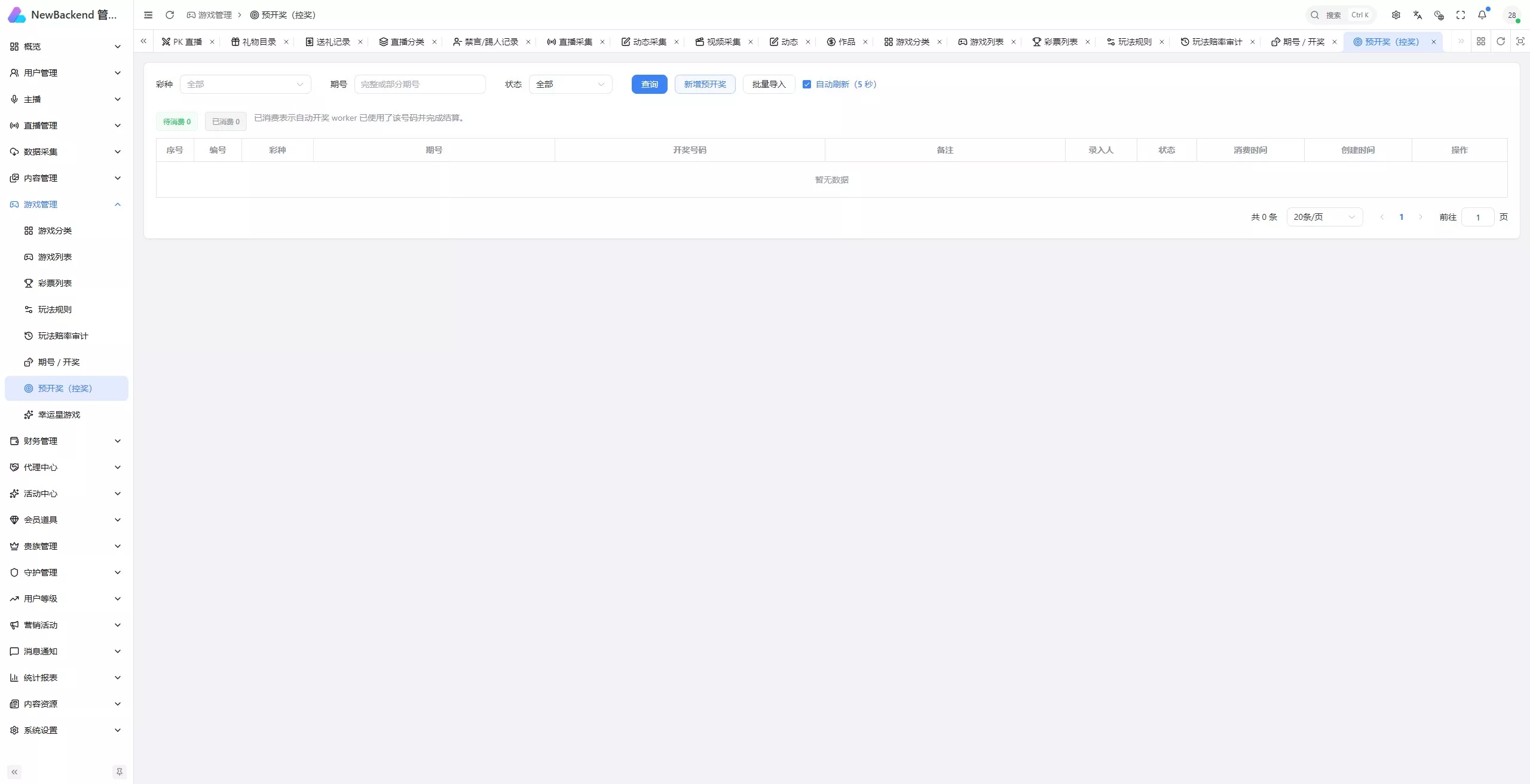Expand the 营销活动 sidebar menu

pos(66,625)
